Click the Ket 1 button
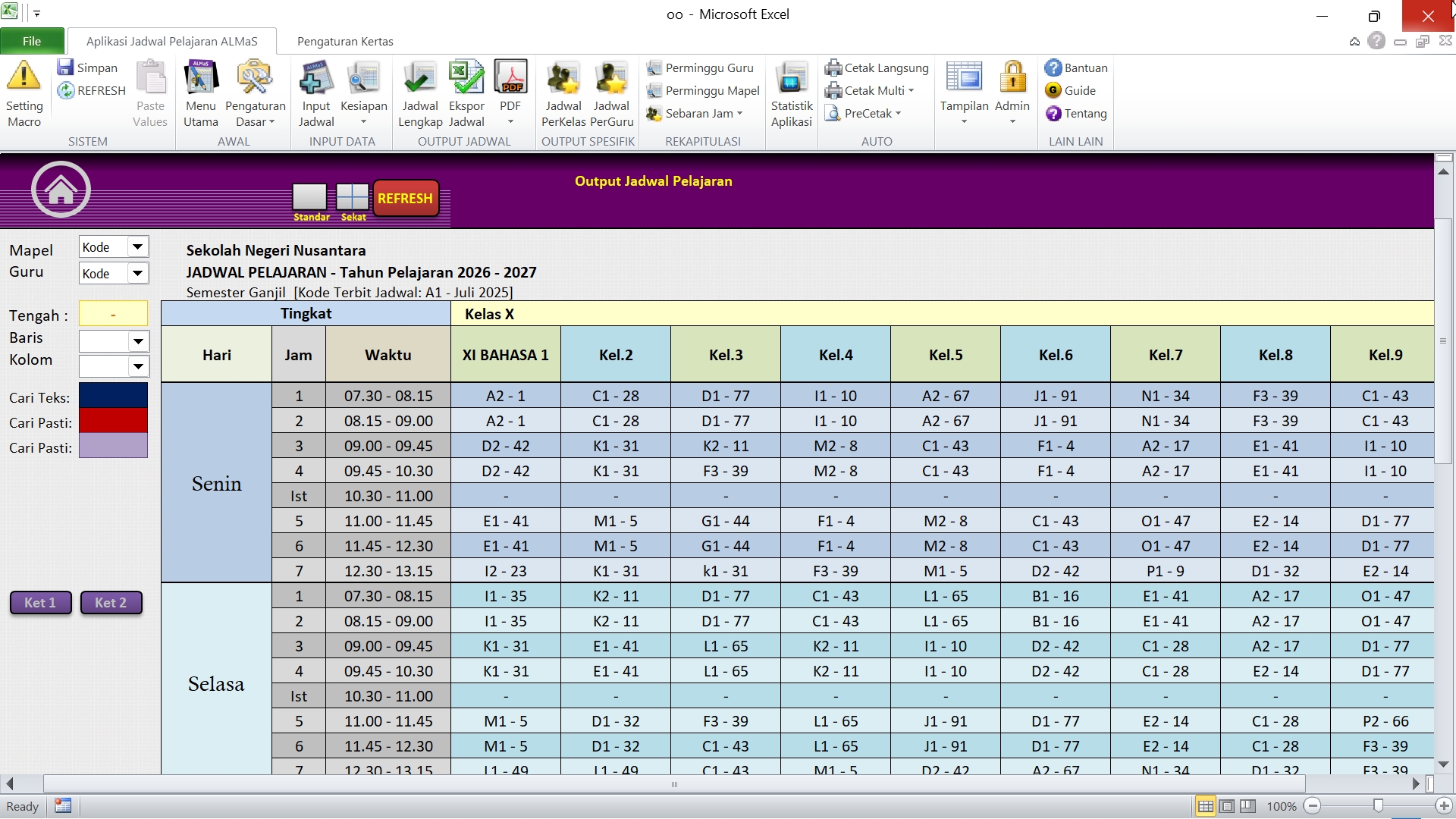The width and height of the screenshot is (1456, 819). pos(40,603)
